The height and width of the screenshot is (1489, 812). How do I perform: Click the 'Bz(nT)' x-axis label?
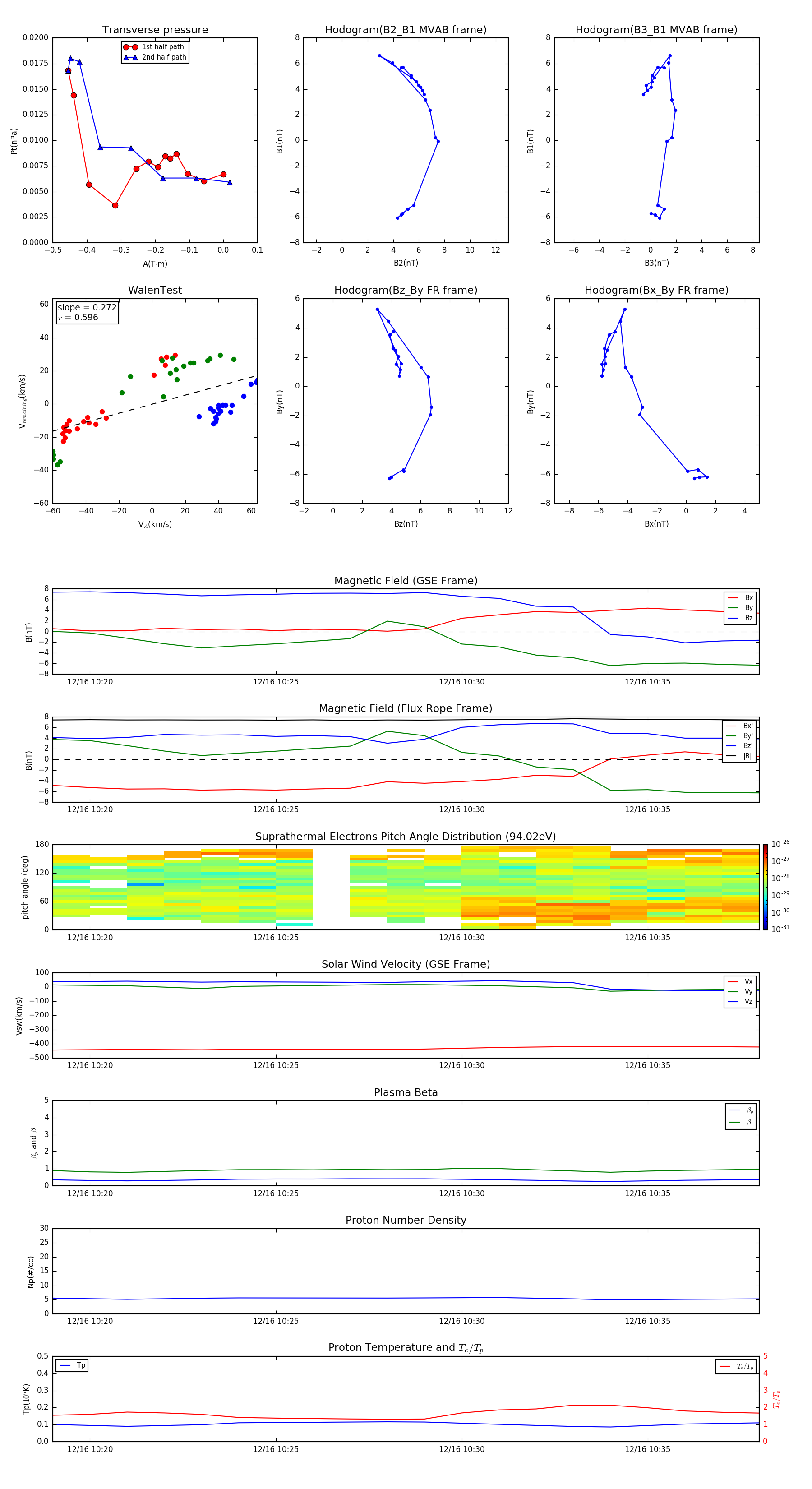pyautogui.click(x=406, y=524)
